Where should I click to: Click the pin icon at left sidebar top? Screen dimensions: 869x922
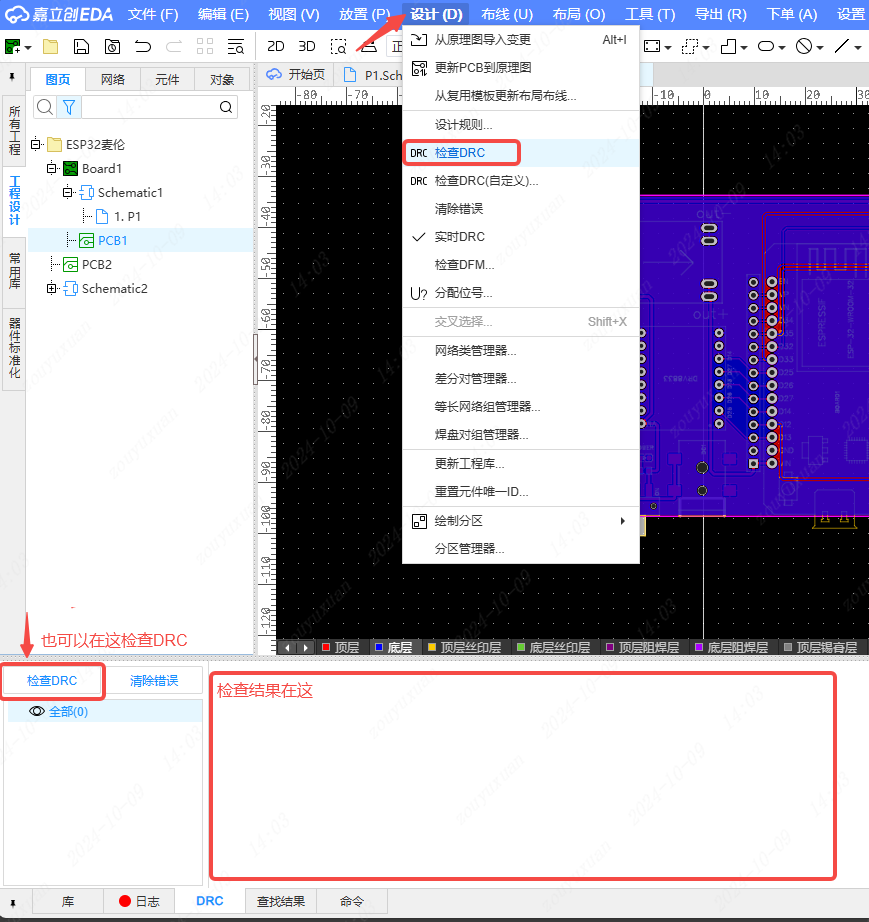pyautogui.click(x=12, y=77)
